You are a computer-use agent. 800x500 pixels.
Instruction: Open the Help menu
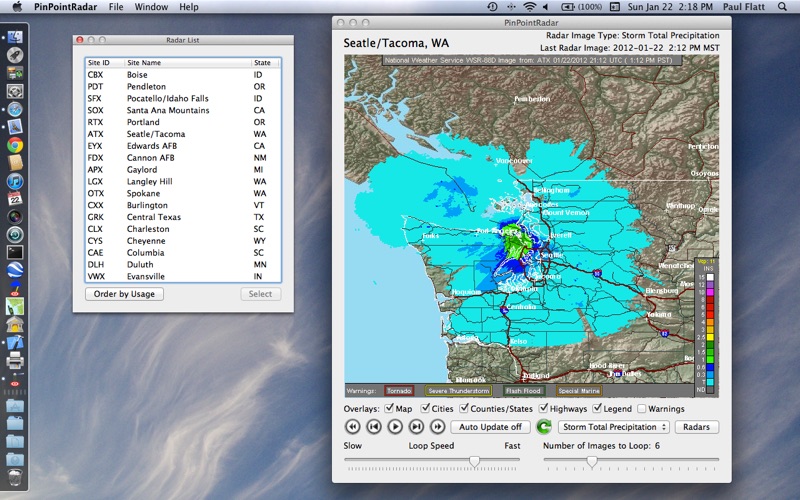tap(189, 7)
